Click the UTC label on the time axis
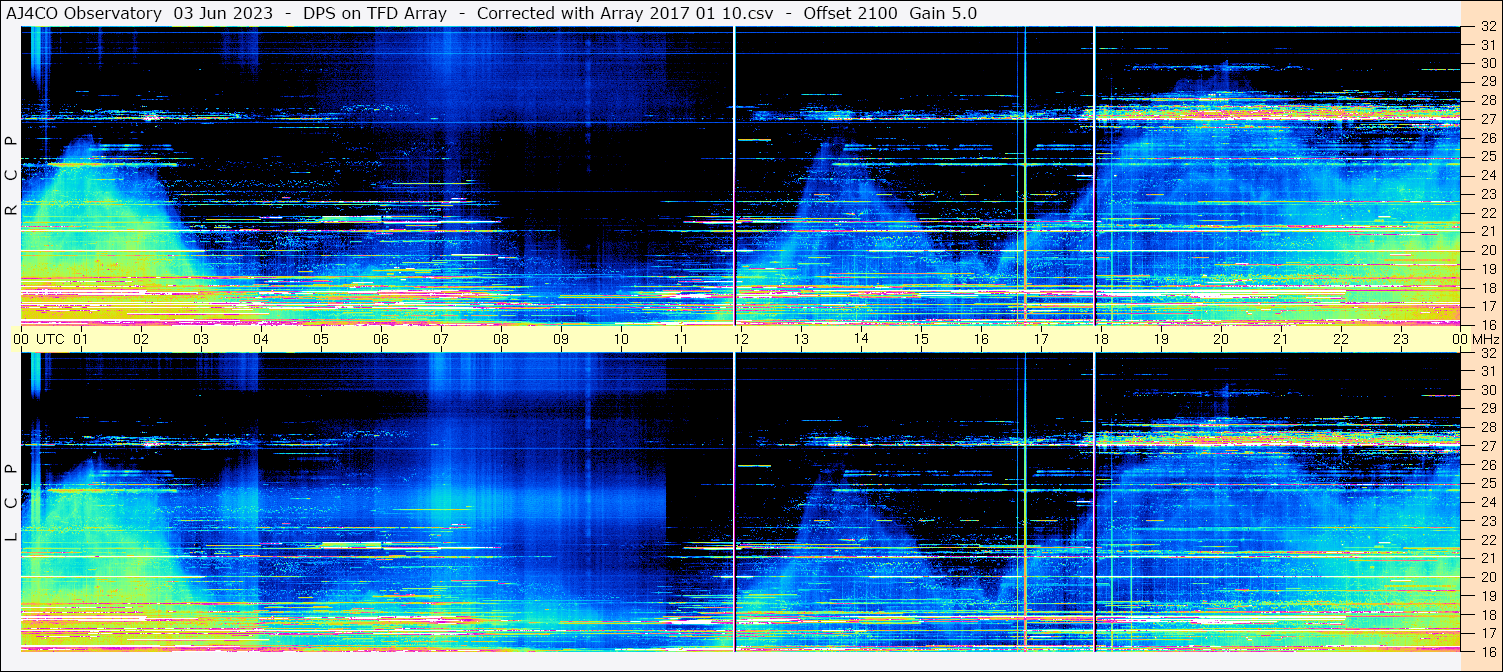 [x=50, y=339]
